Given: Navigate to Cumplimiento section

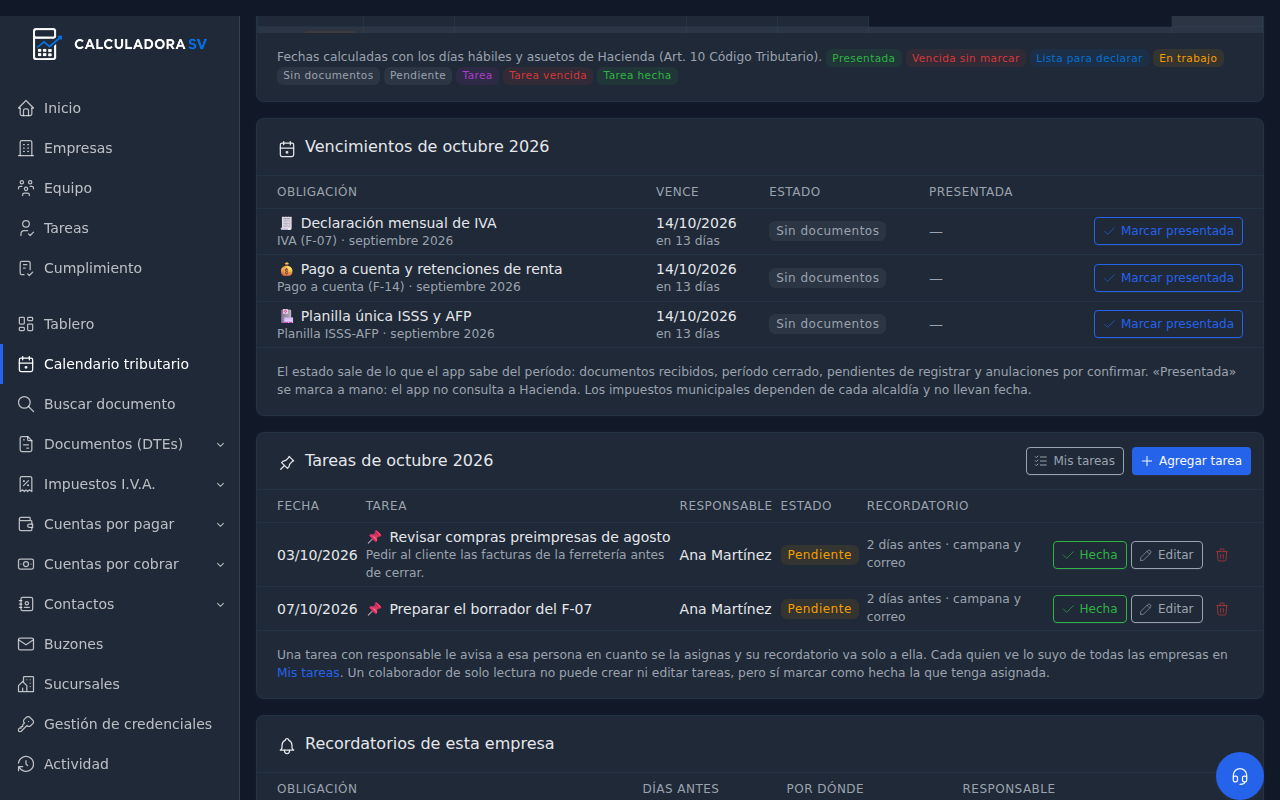Looking at the screenshot, I should pyautogui.click(x=120, y=268).
